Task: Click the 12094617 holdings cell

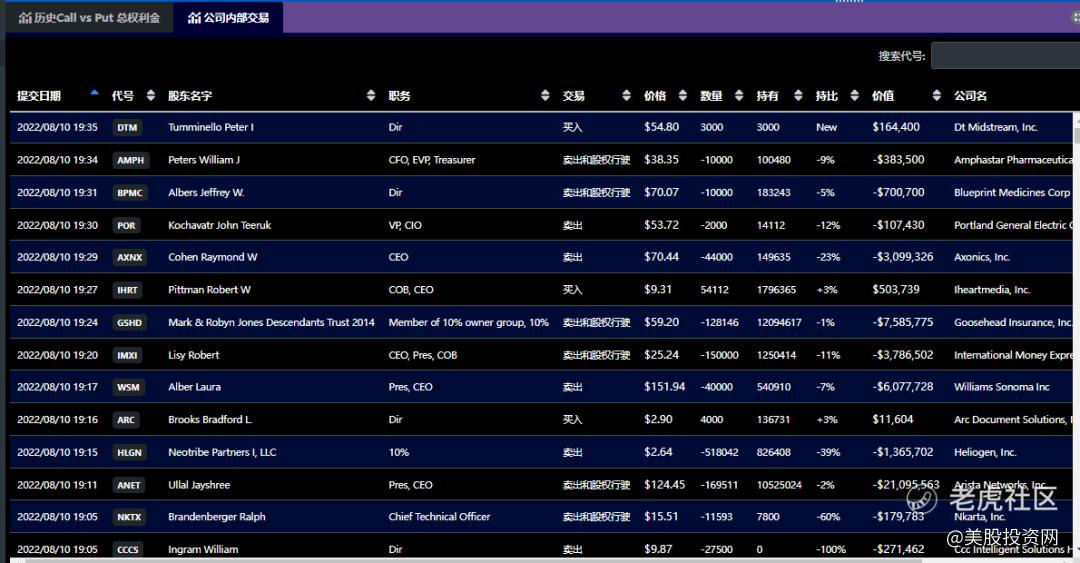Action: [779, 323]
